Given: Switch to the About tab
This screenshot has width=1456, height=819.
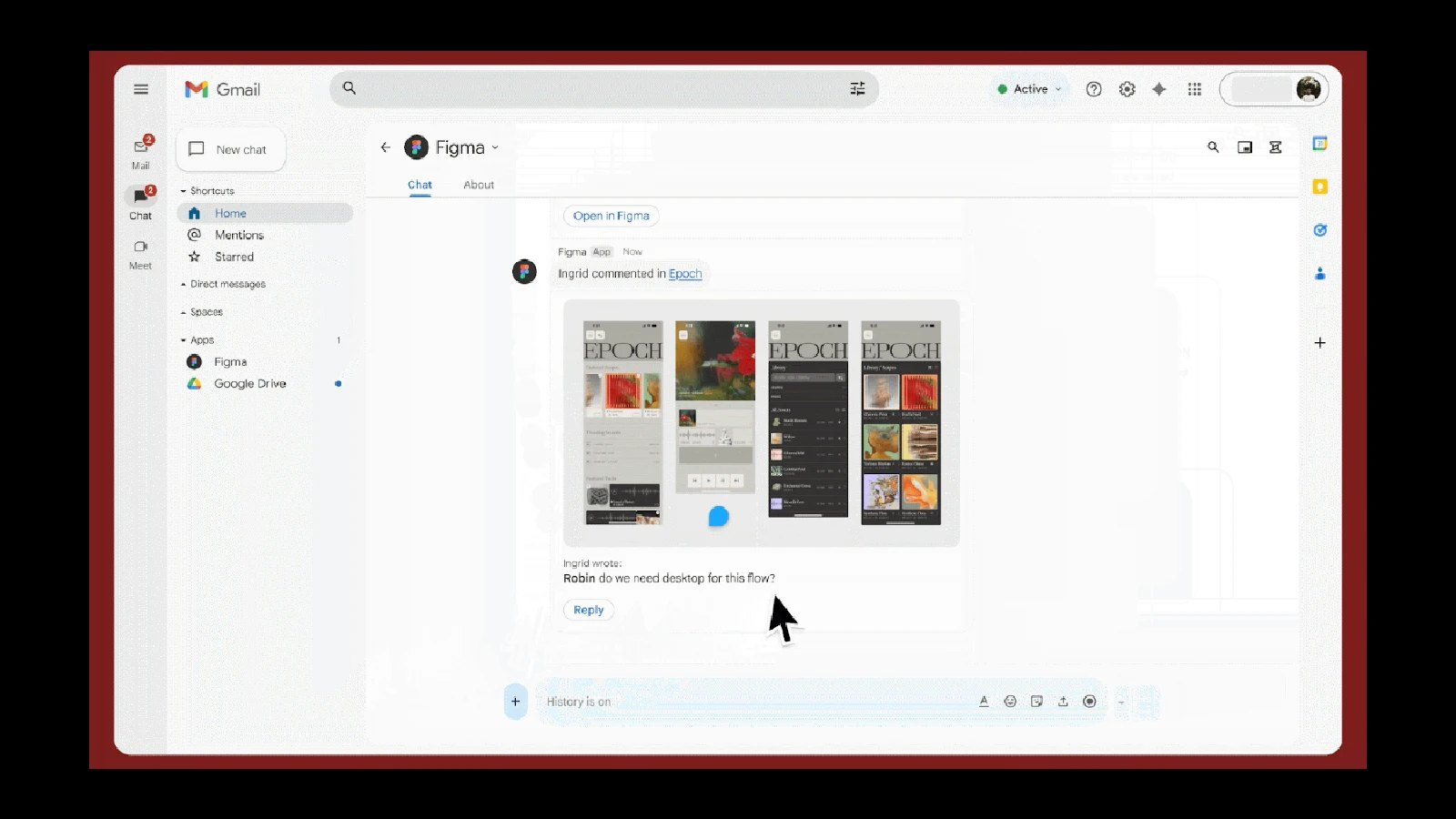Looking at the screenshot, I should tap(479, 185).
